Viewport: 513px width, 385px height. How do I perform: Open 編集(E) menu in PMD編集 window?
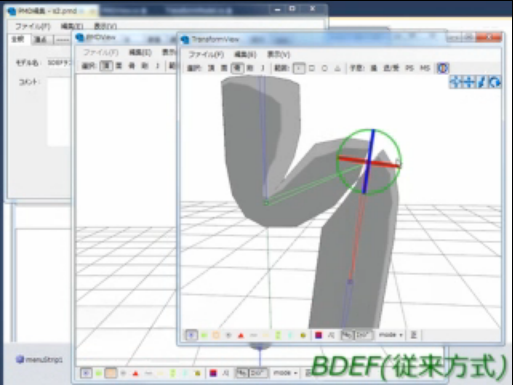tap(72, 26)
